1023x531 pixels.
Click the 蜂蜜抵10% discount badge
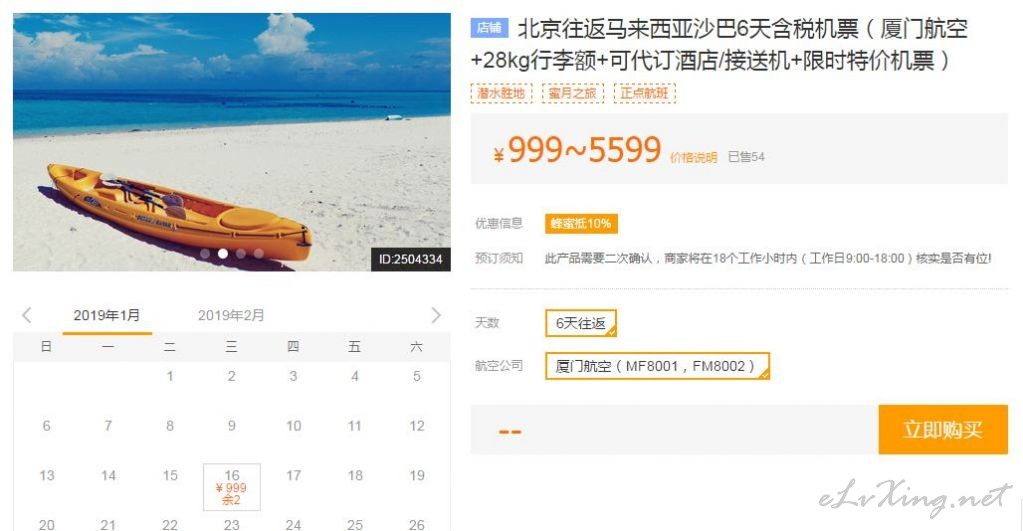click(x=581, y=224)
